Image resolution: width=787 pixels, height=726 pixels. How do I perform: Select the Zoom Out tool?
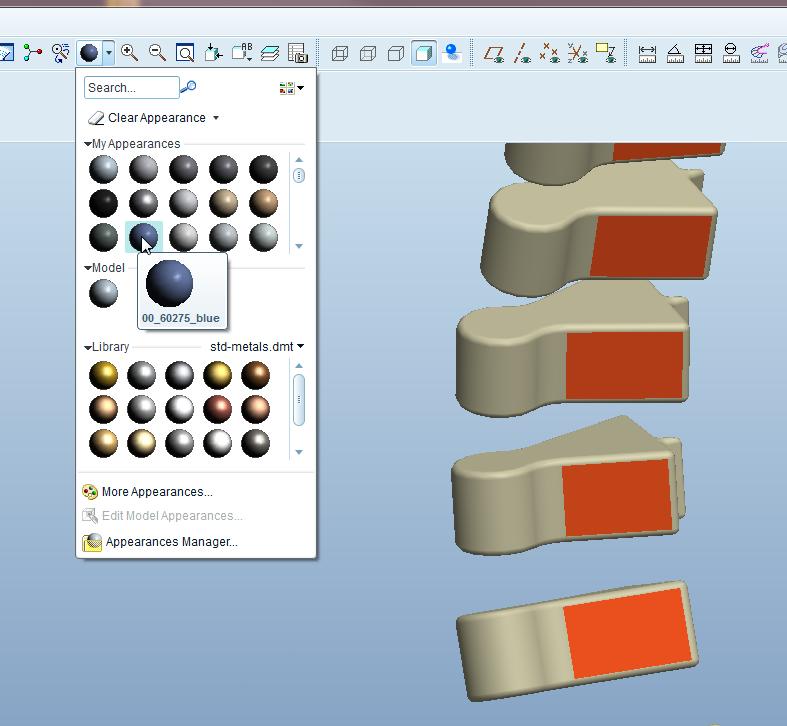click(x=158, y=53)
